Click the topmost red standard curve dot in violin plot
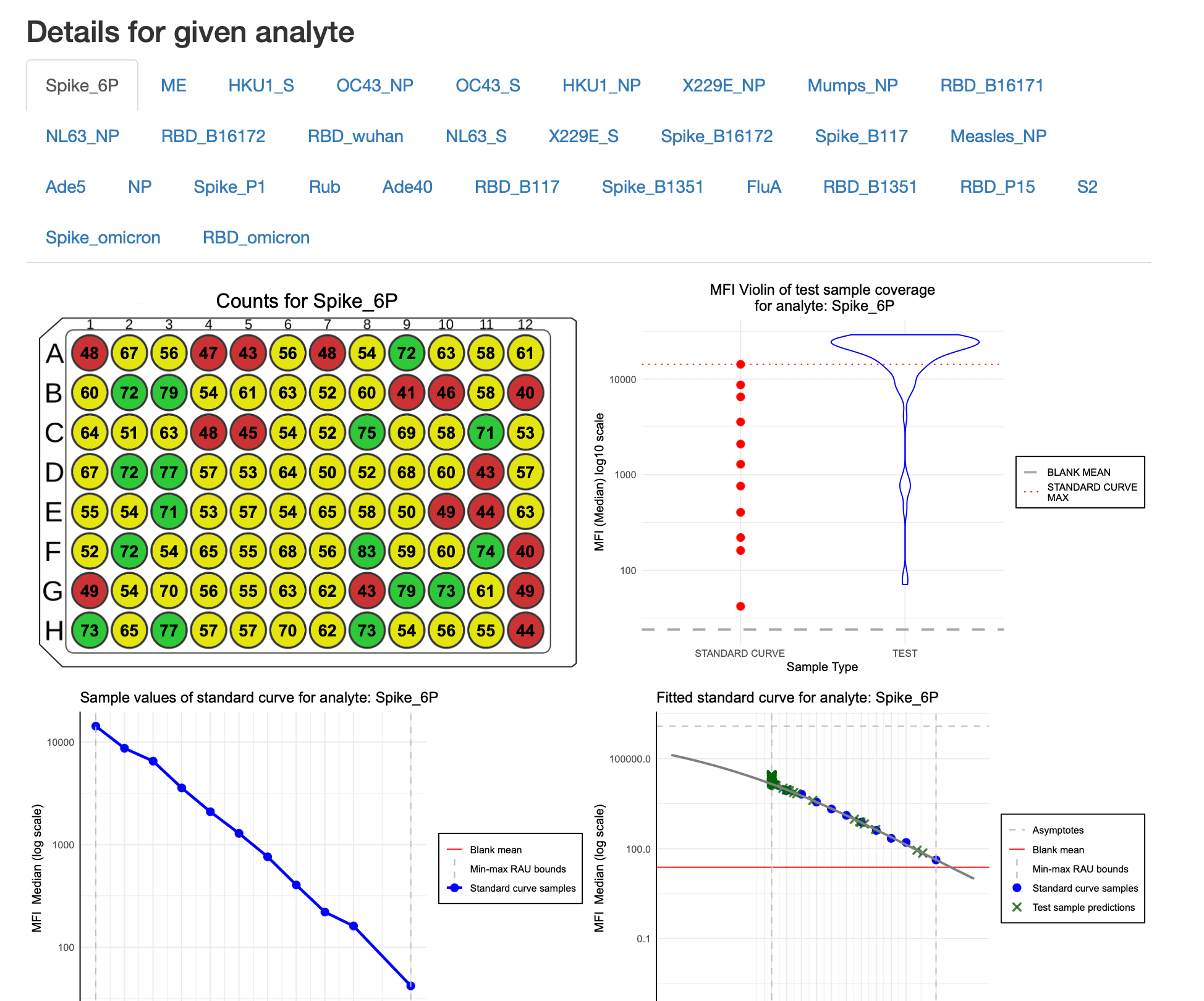Screen dimensions: 1204x1001 (740, 365)
